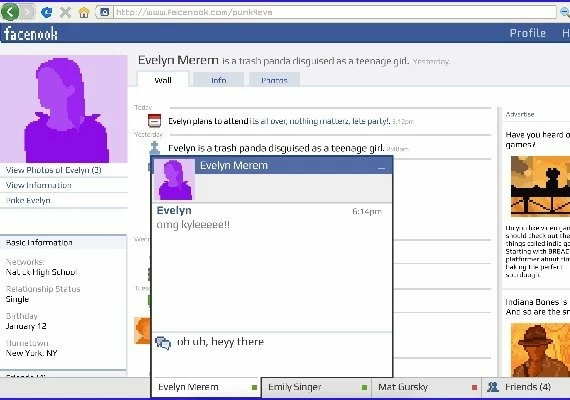This screenshot has width=570, height=400.
Task: Open the View Information link
Action: 39,185
